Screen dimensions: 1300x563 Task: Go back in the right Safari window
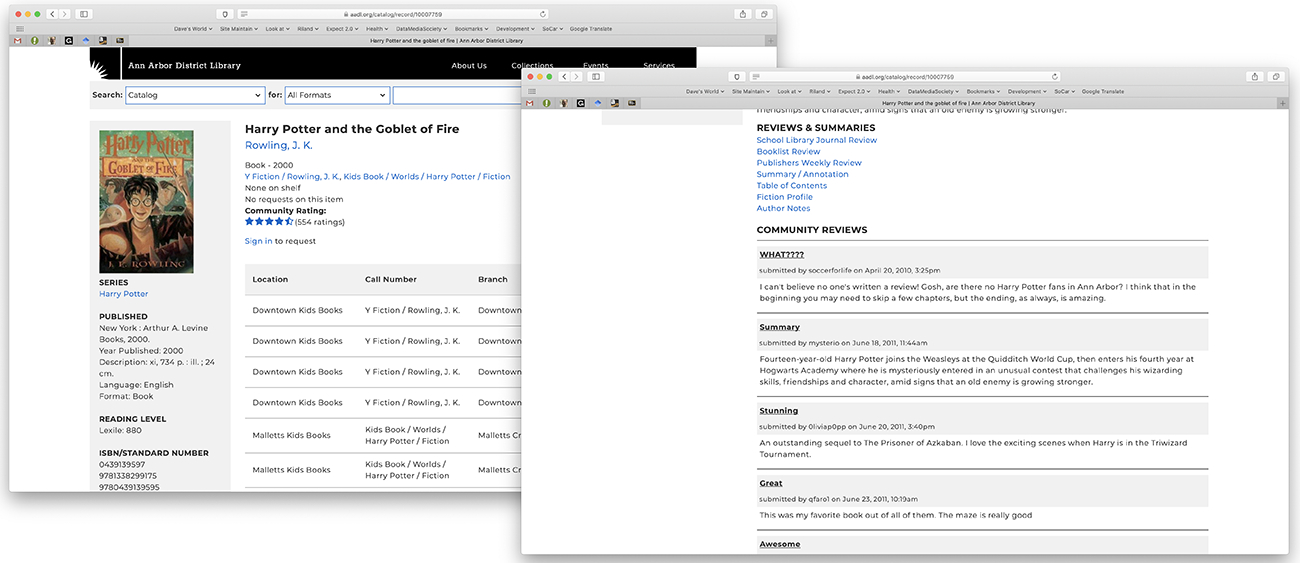pyautogui.click(x=564, y=76)
